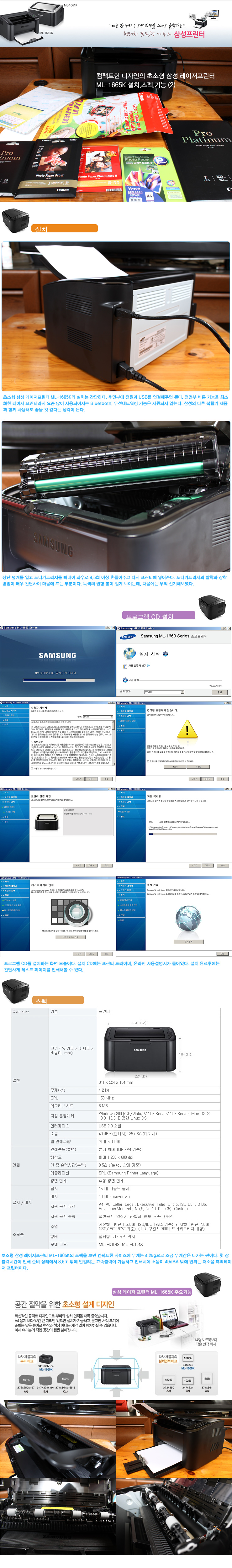Click the orange 설치 section header
The width and height of the screenshot is (232, 1568).
(x=65, y=228)
